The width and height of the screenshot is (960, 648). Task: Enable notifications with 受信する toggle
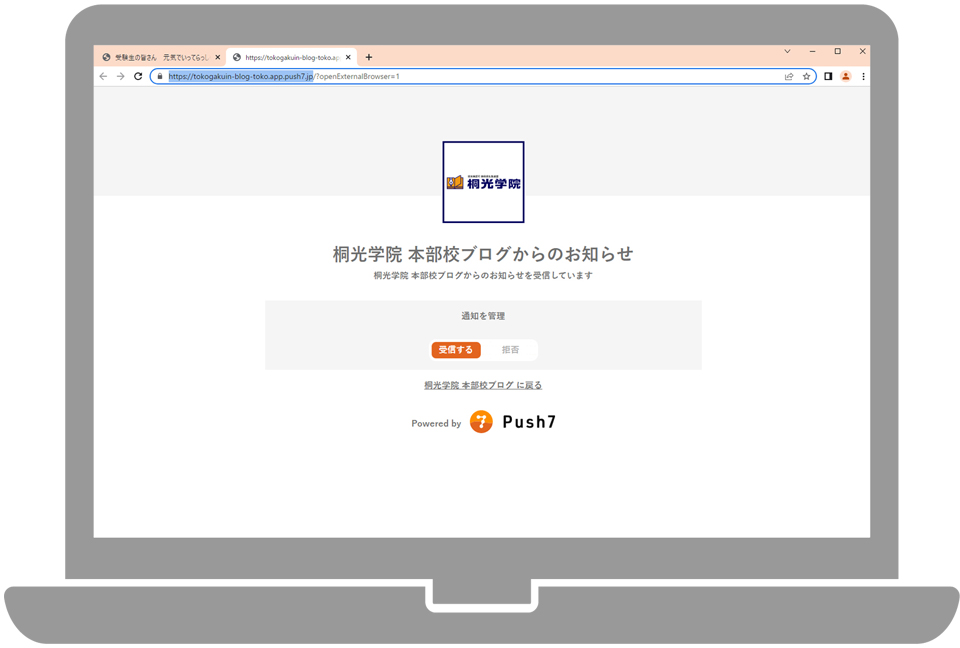click(x=456, y=350)
